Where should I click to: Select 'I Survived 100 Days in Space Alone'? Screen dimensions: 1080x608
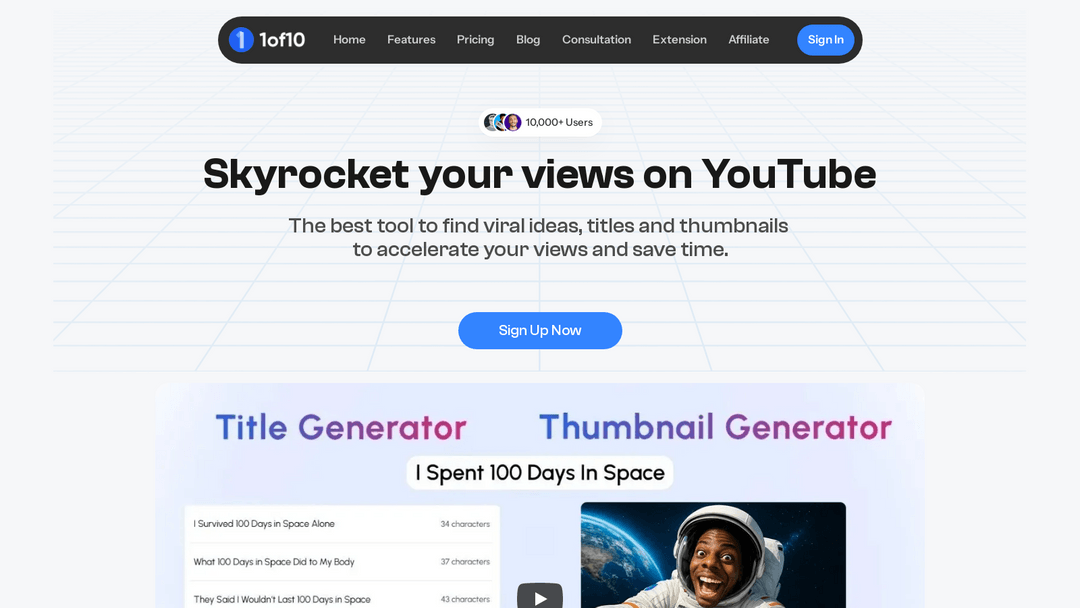[x=264, y=524]
